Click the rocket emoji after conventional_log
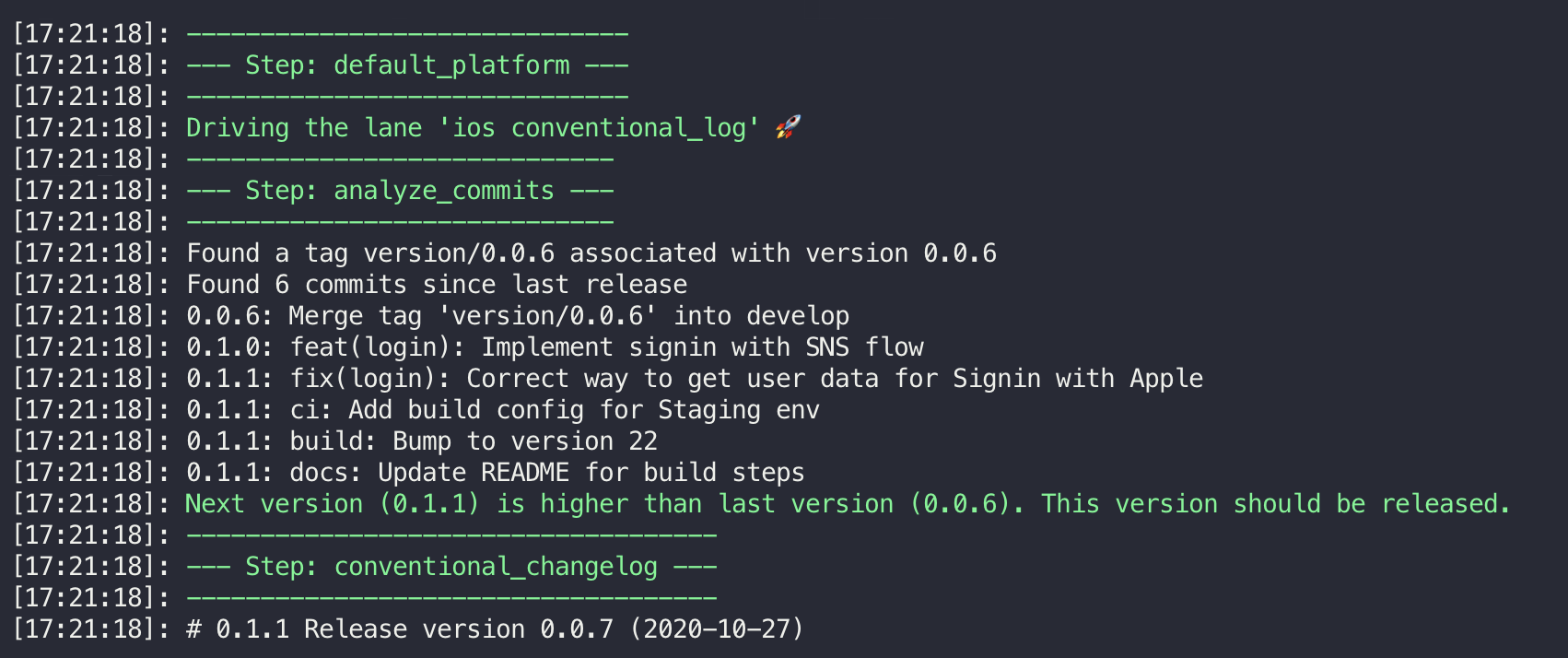 click(x=788, y=127)
